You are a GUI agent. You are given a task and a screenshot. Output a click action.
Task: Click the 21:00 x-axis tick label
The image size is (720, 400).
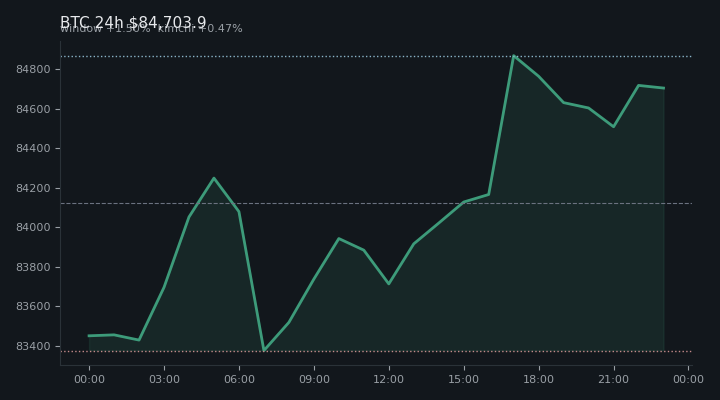tap(613, 379)
